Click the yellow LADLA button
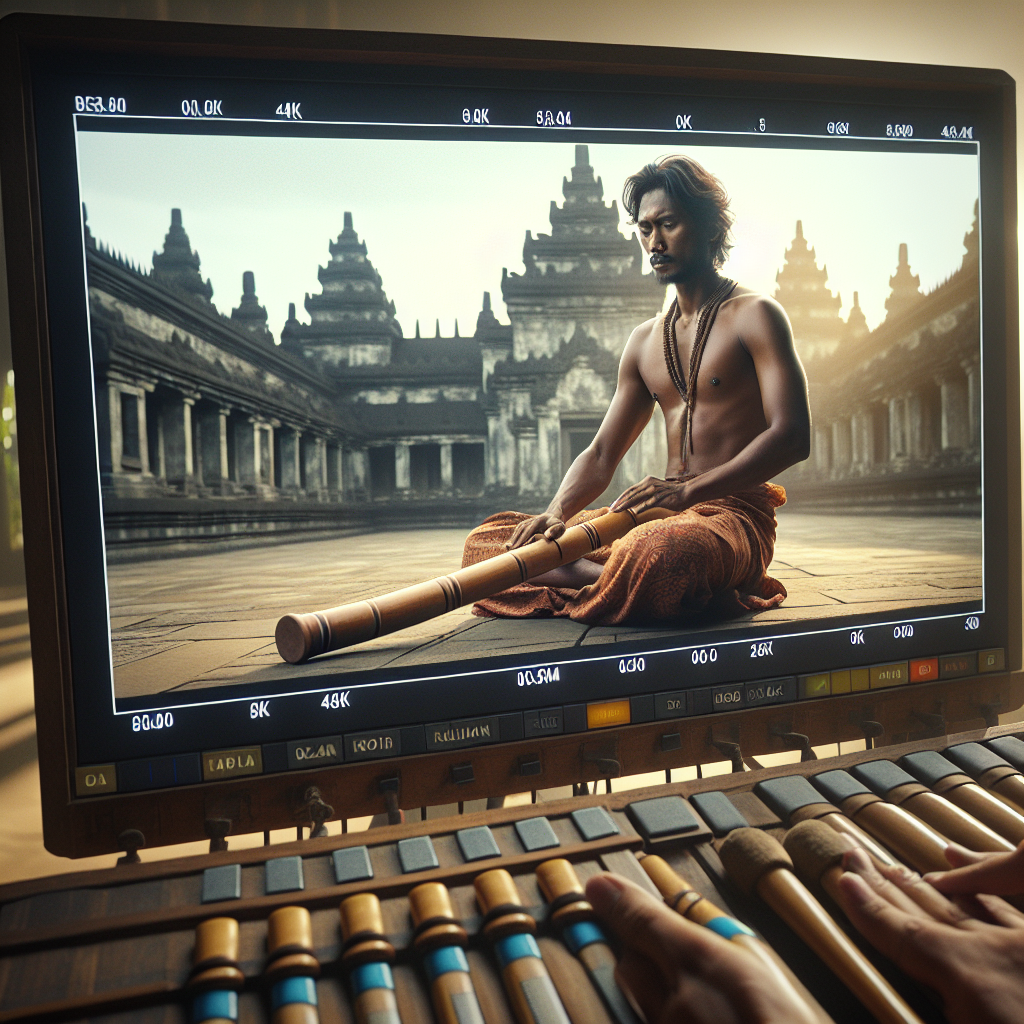1024x1024 pixels. [232, 763]
